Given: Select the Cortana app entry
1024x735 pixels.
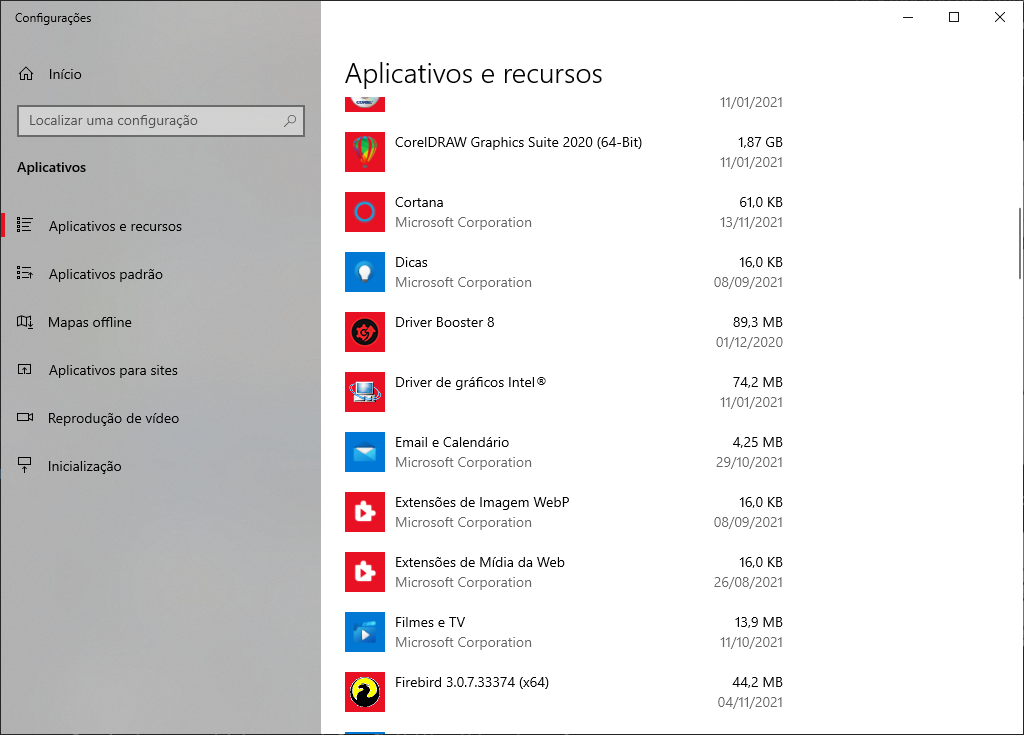Looking at the screenshot, I should click(564, 212).
